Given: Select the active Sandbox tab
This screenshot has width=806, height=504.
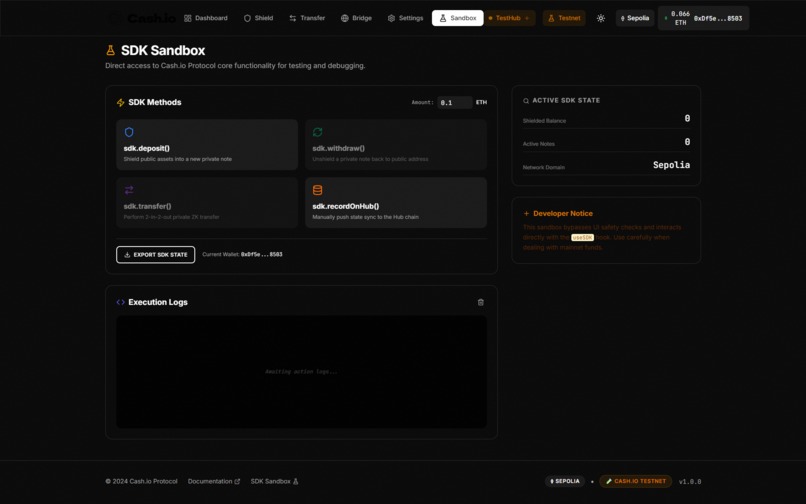Looking at the screenshot, I should pos(457,18).
